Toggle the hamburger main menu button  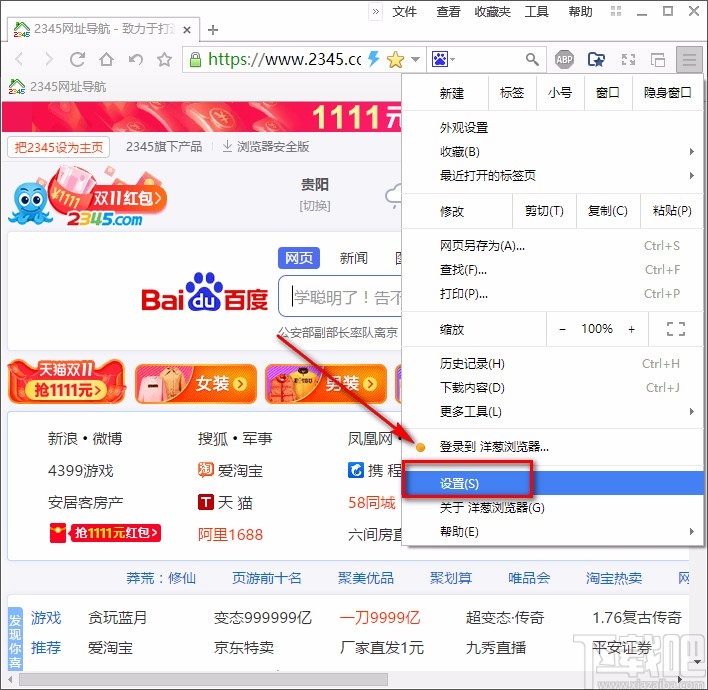point(689,59)
